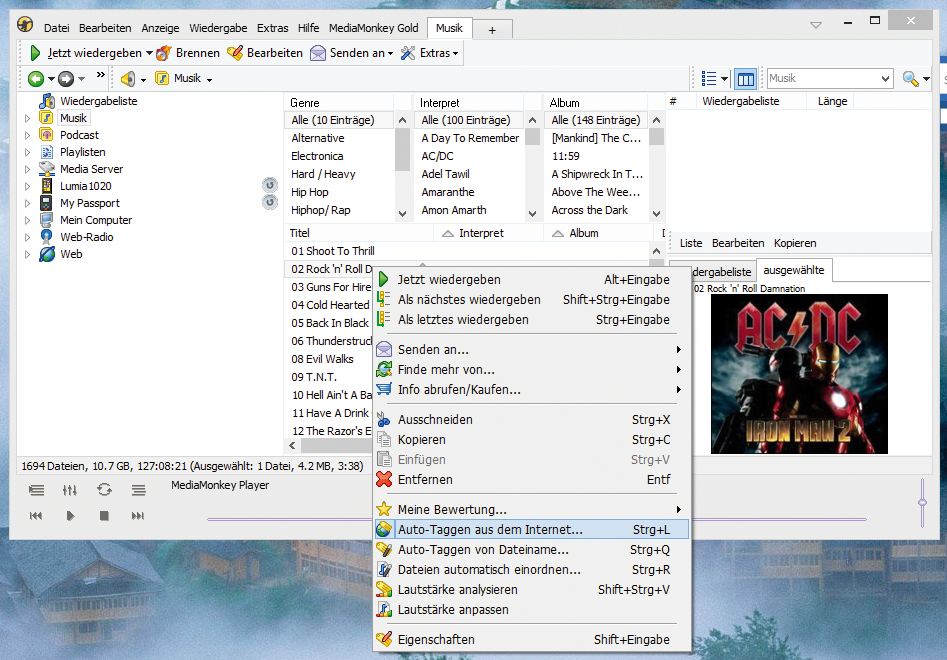
Task: Select Web-Radio in the tree
Action: coord(86,237)
